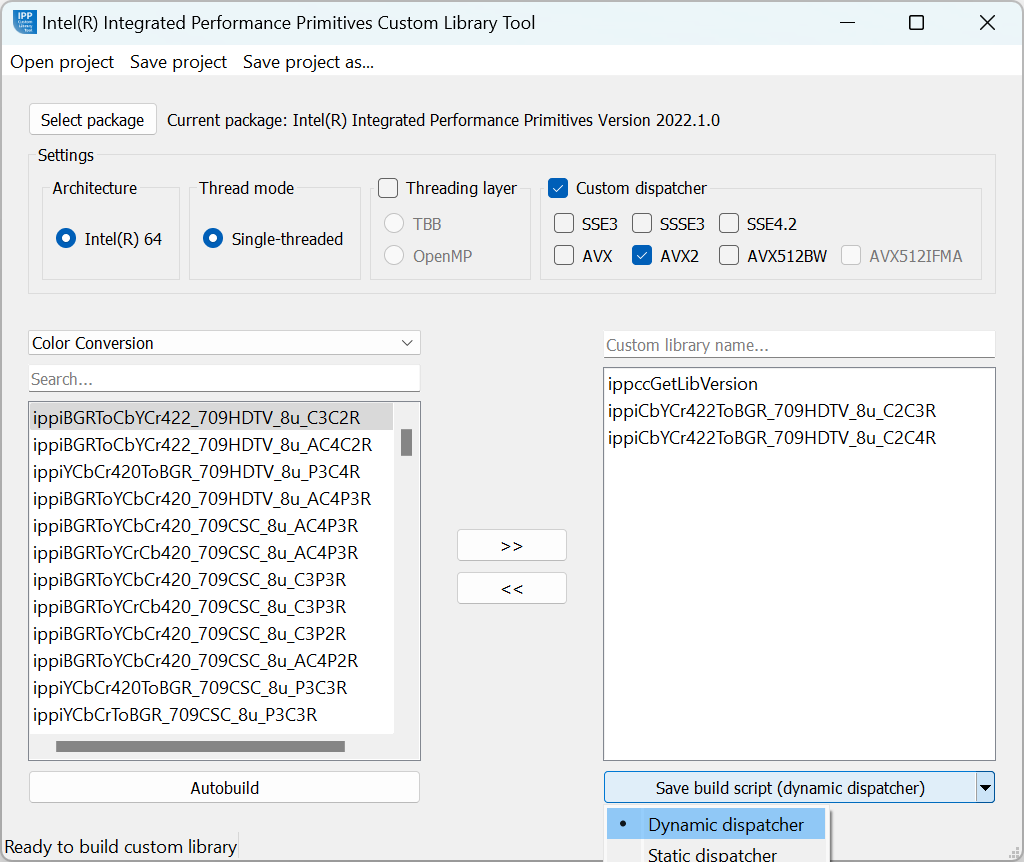Select the Intel(R) 64 architecture radio button

pyautogui.click(x=66, y=239)
